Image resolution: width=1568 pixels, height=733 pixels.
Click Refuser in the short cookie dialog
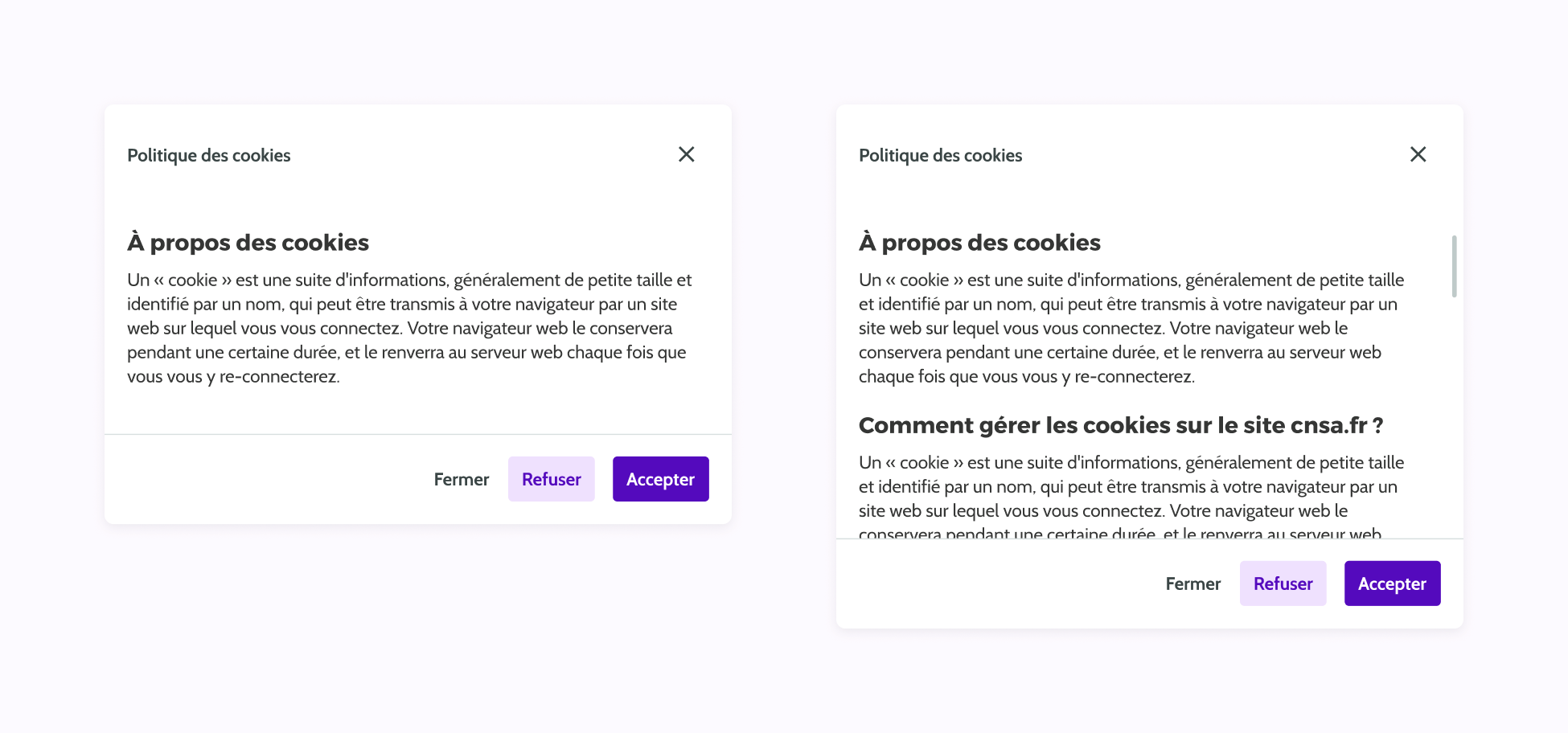coord(551,479)
